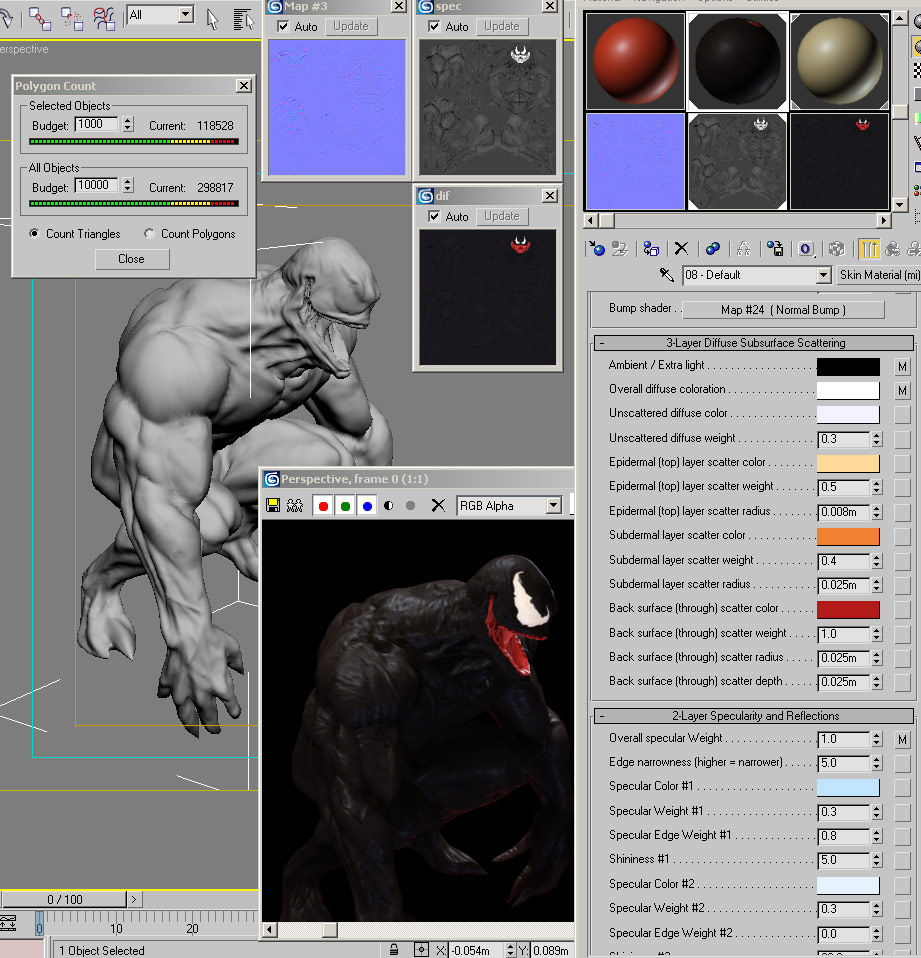
Task: Click Reset Map/Material X icon
Action: [x=681, y=248]
